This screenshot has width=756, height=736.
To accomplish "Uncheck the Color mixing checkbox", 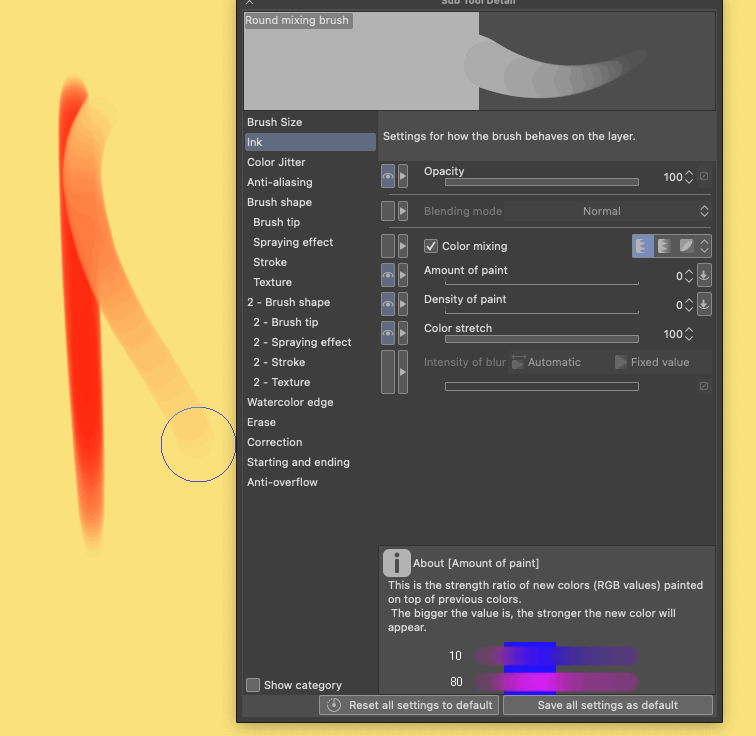I will click(431, 246).
